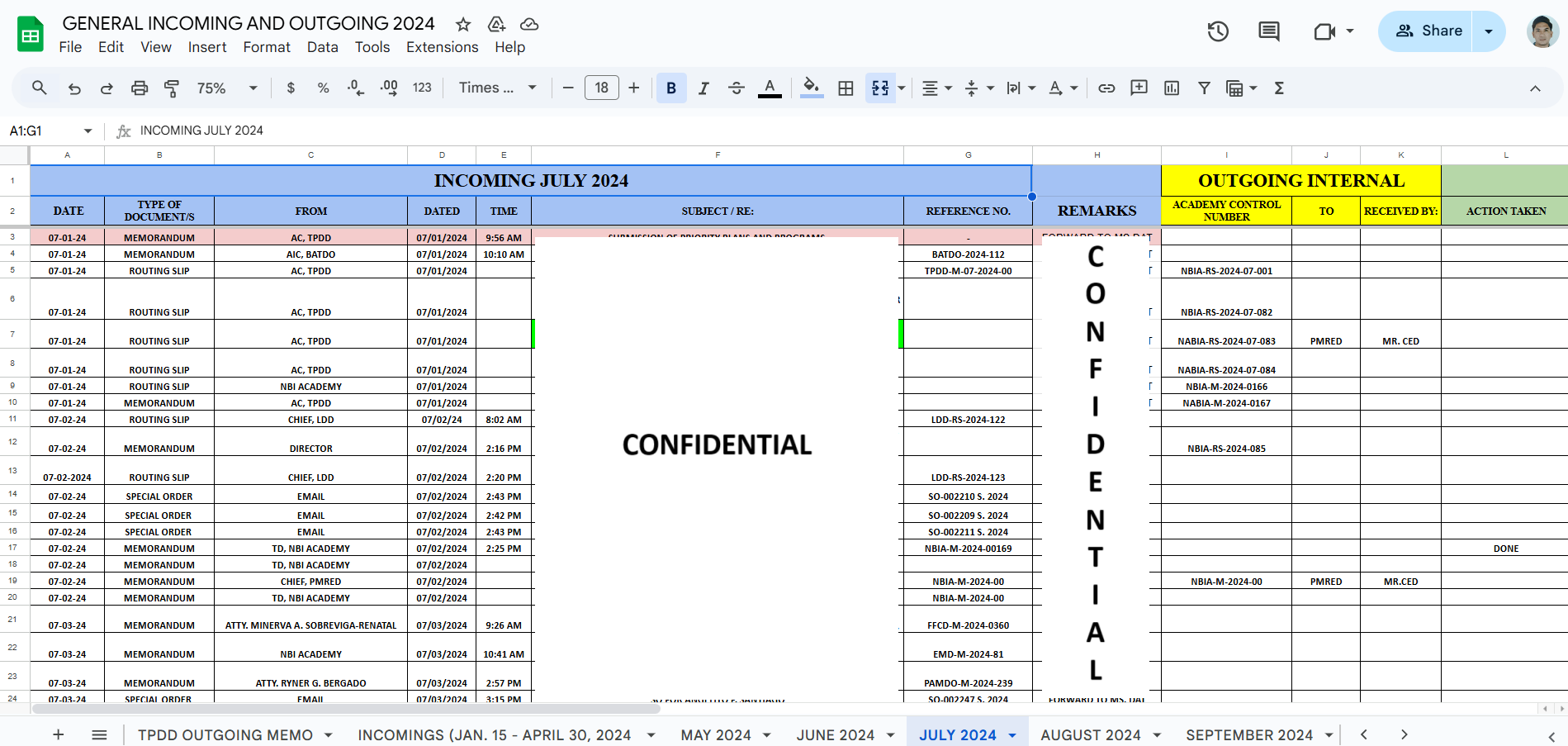Open version history clock icon
The height and width of the screenshot is (746, 1568).
click(x=1218, y=31)
